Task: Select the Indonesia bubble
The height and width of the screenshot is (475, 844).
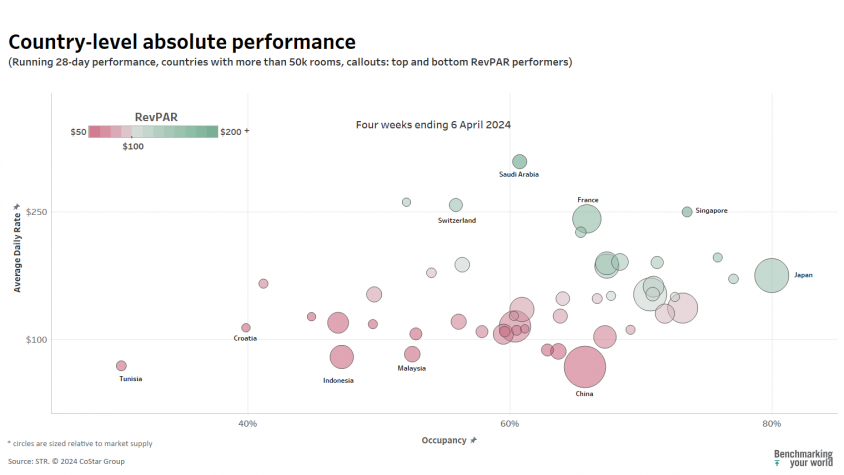Action: click(x=341, y=357)
